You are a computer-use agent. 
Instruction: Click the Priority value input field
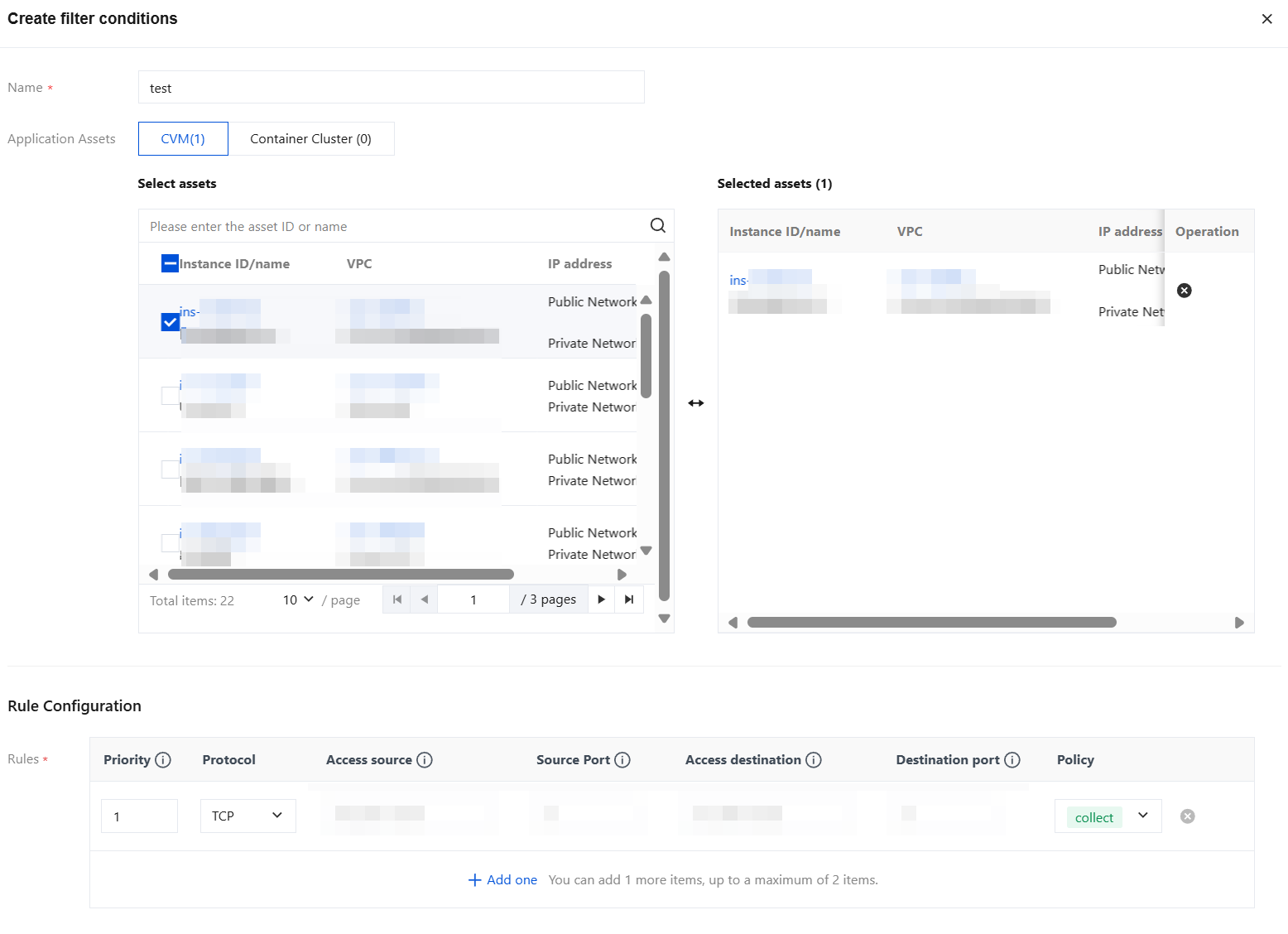coord(139,816)
